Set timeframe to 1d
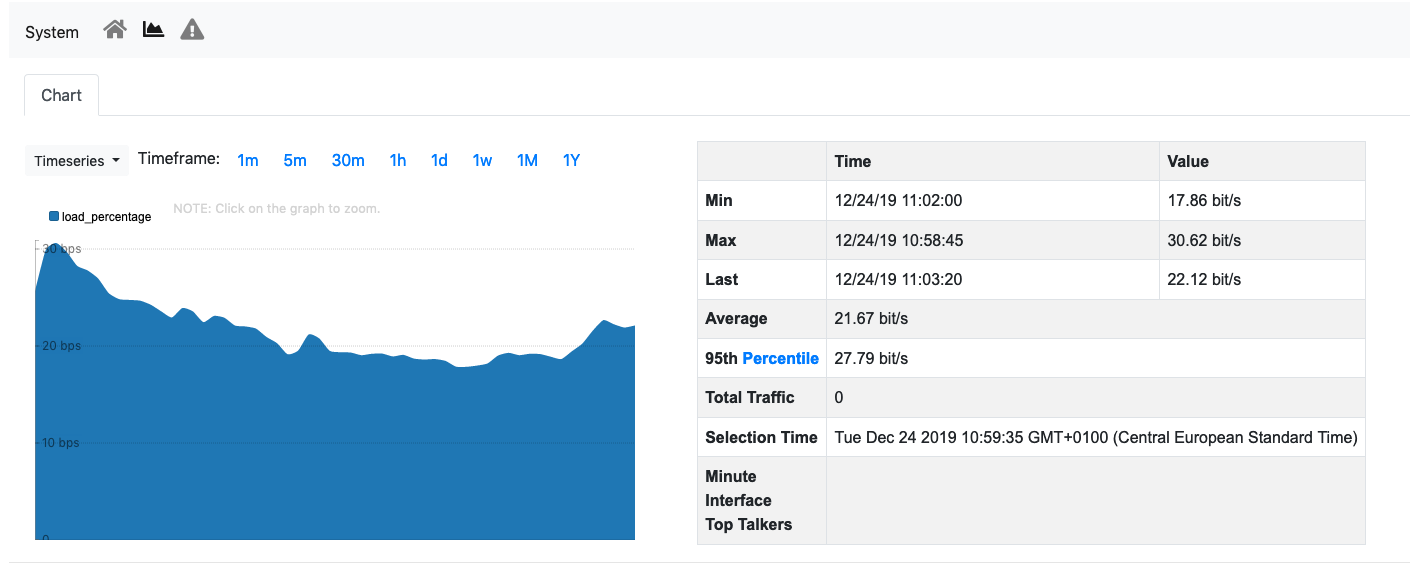 click(439, 160)
